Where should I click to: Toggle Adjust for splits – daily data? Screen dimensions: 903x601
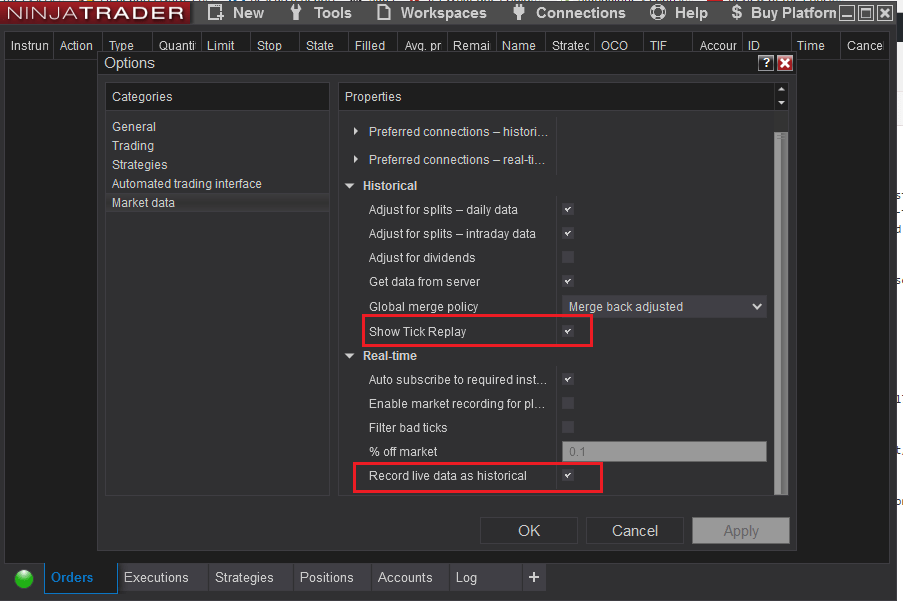coord(568,210)
